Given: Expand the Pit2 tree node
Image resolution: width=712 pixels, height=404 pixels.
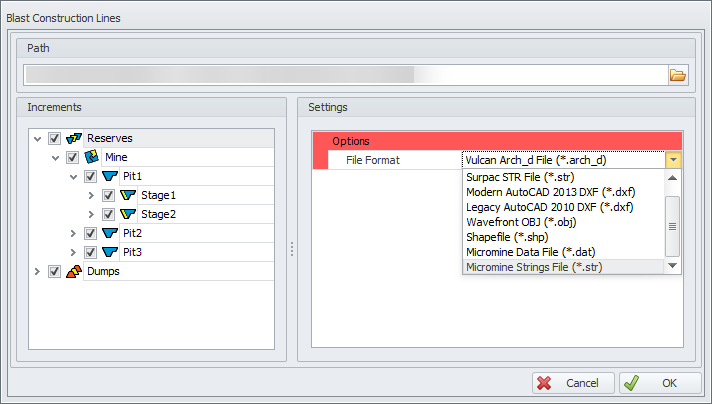Looking at the screenshot, I should [x=73, y=234].
